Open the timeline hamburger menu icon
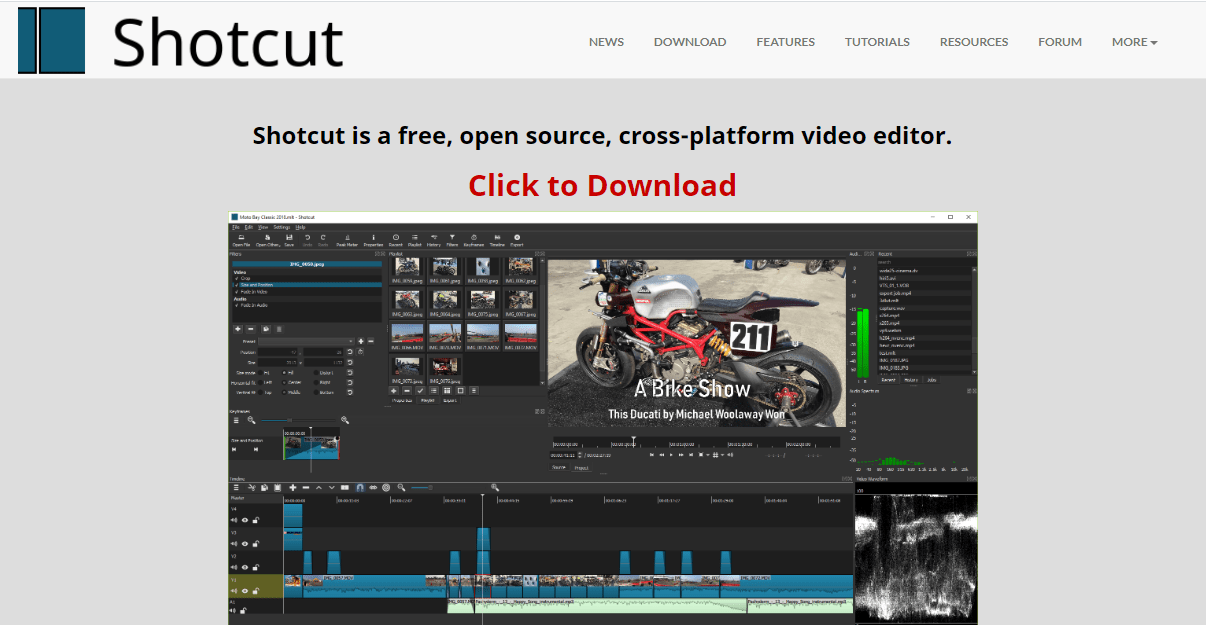This screenshot has height=625, width=1206. pyautogui.click(x=236, y=487)
